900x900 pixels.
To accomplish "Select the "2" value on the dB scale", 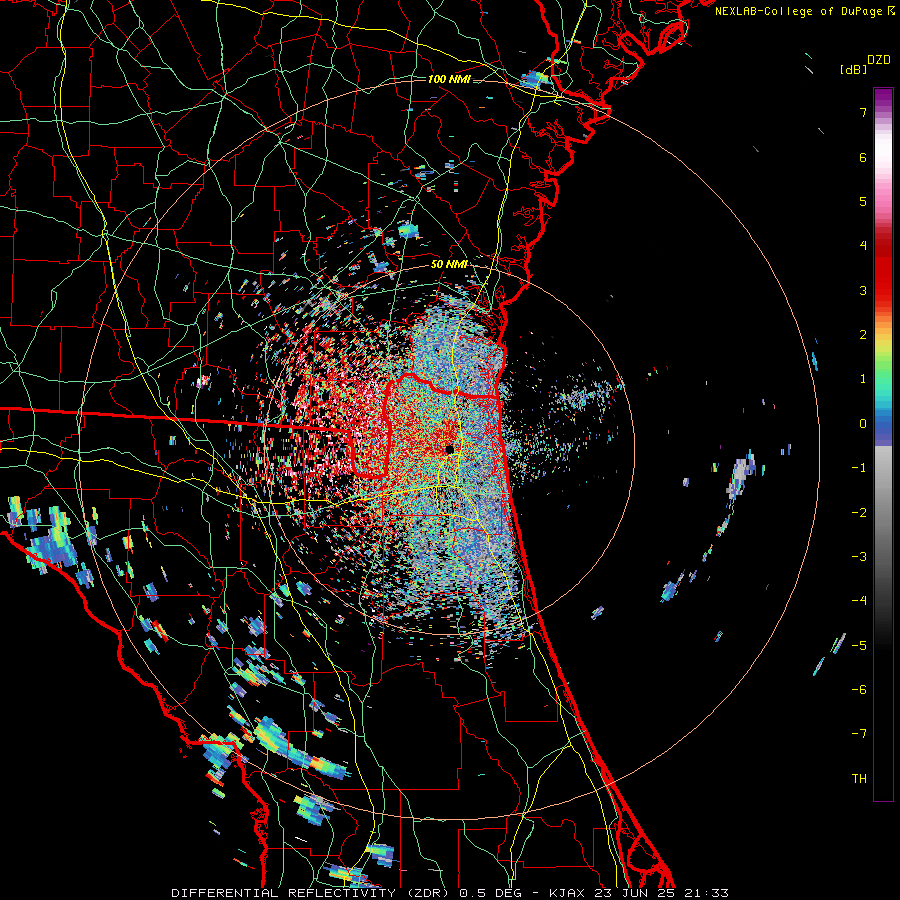I will (863, 335).
